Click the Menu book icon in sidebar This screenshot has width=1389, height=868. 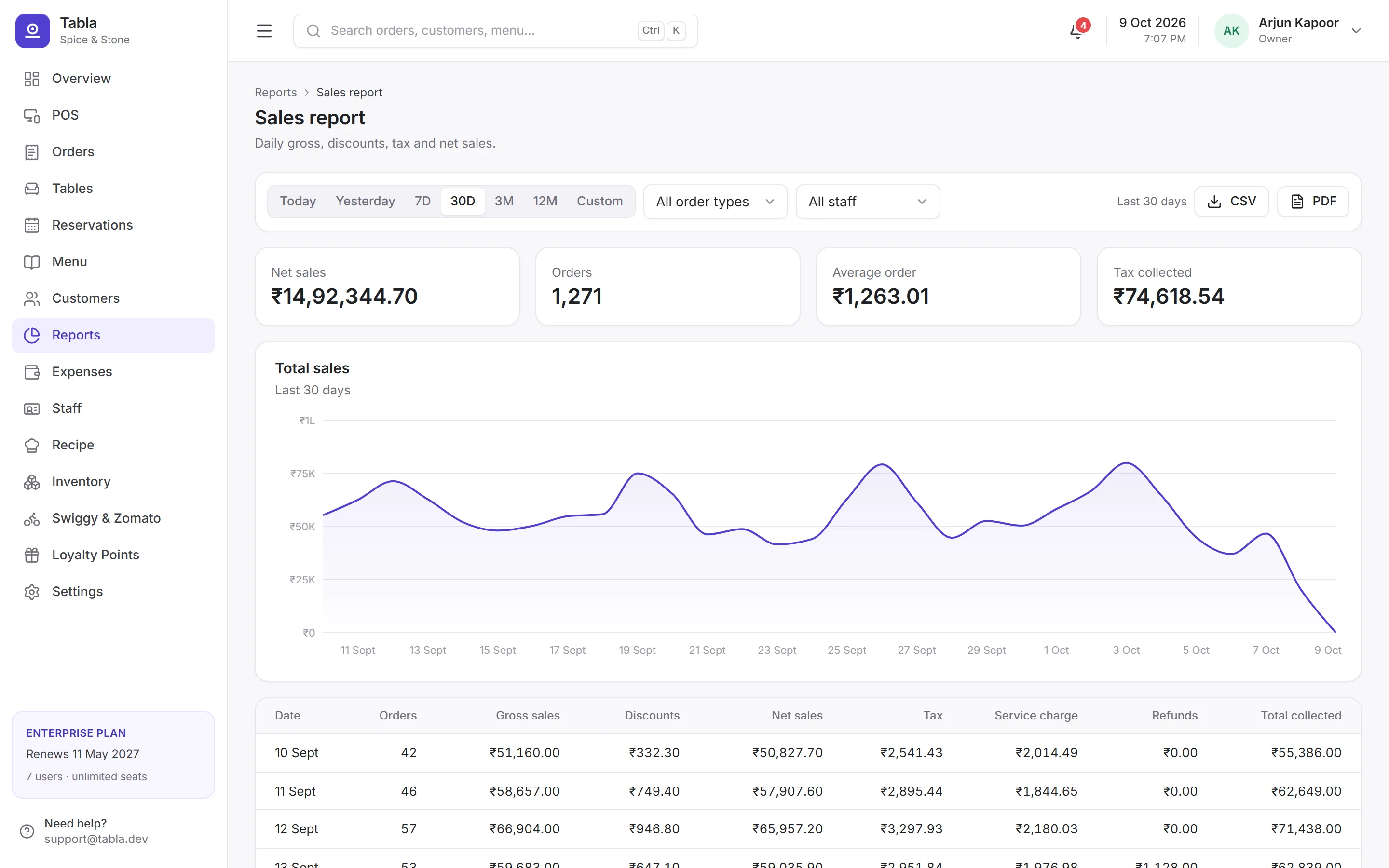pyautogui.click(x=31, y=262)
